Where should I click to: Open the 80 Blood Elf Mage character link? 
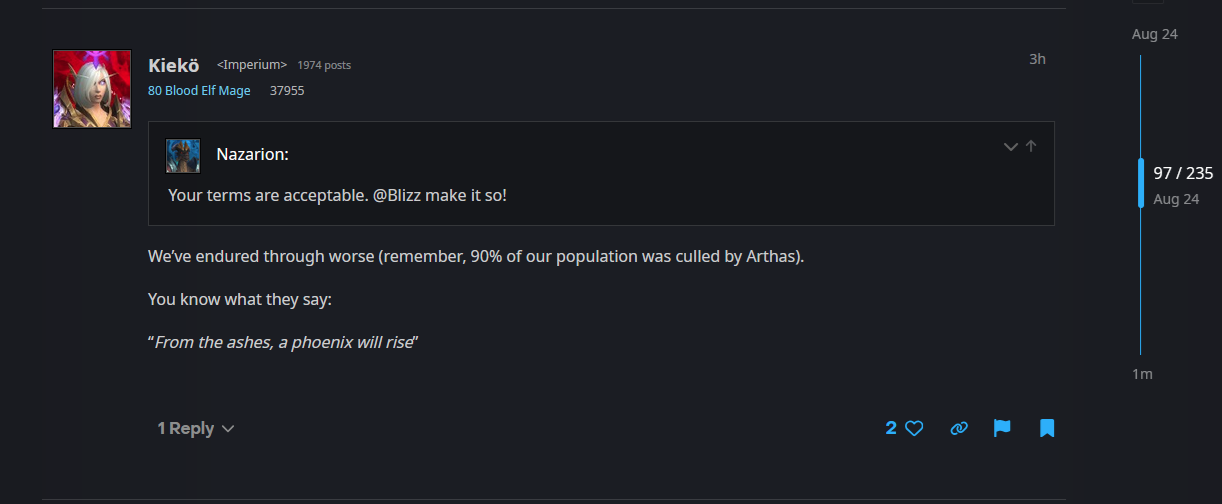(x=199, y=91)
